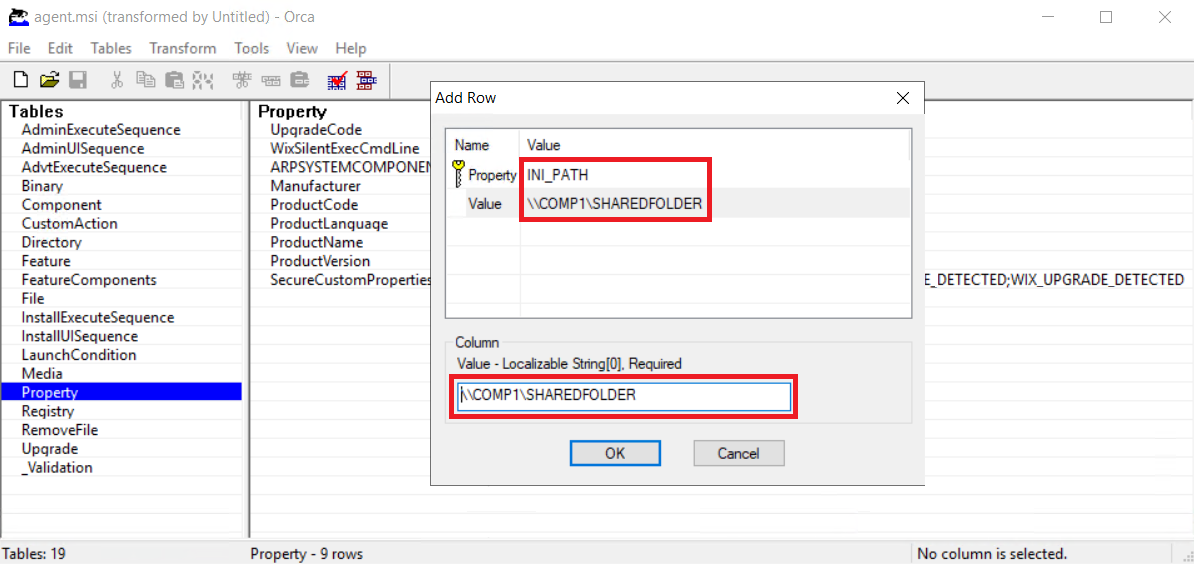Select the CustomAction table in list
Screen dimensions: 1194x564
pos(69,224)
